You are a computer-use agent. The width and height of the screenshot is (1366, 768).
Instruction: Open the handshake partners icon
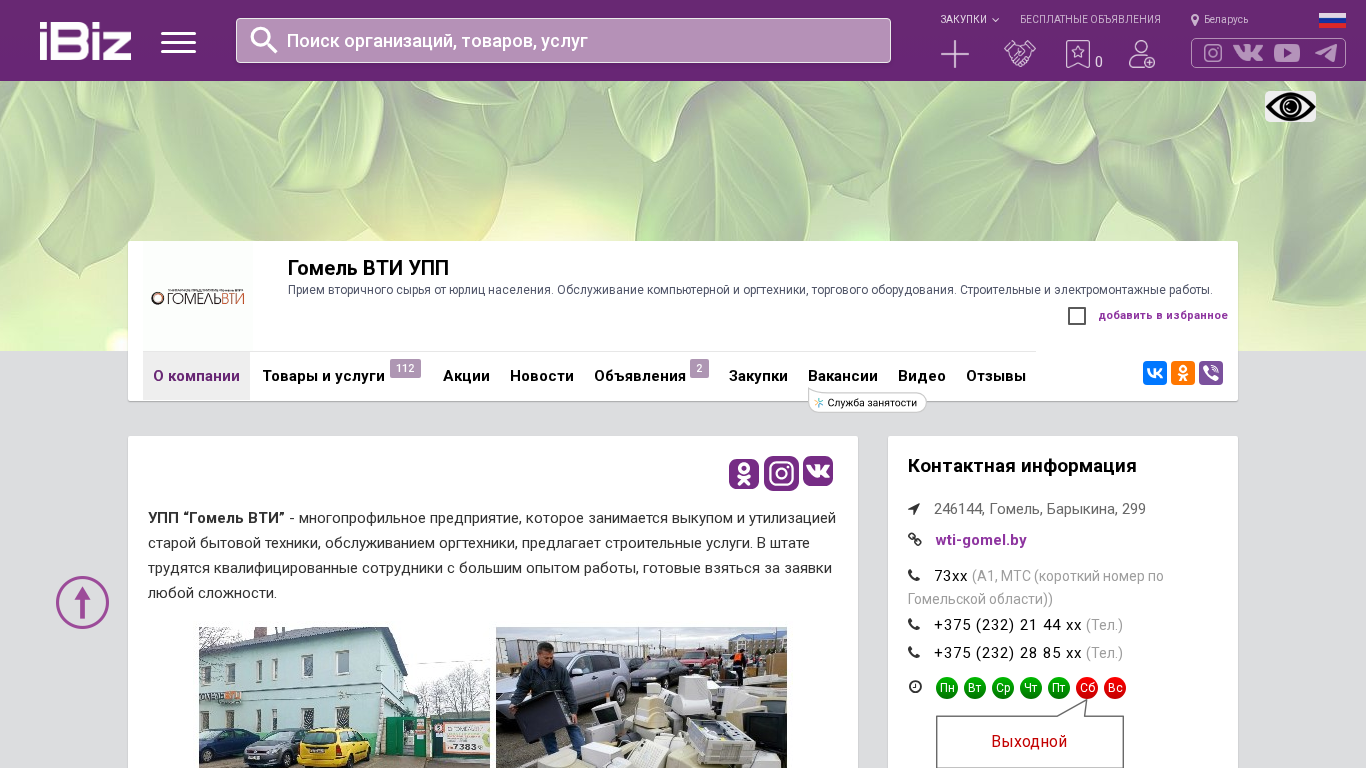[x=1020, y=54]
